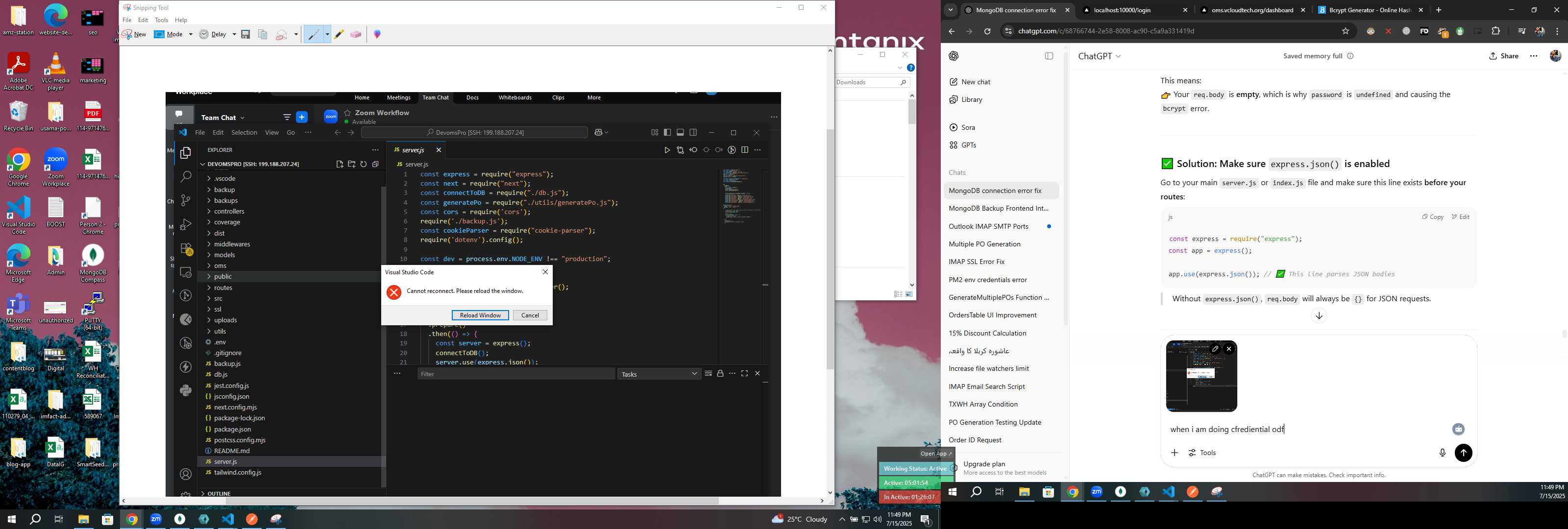Viewport: 1568px width, 529px height.
Task: Edit the js code block
Action: click(x=1460, y=217)
